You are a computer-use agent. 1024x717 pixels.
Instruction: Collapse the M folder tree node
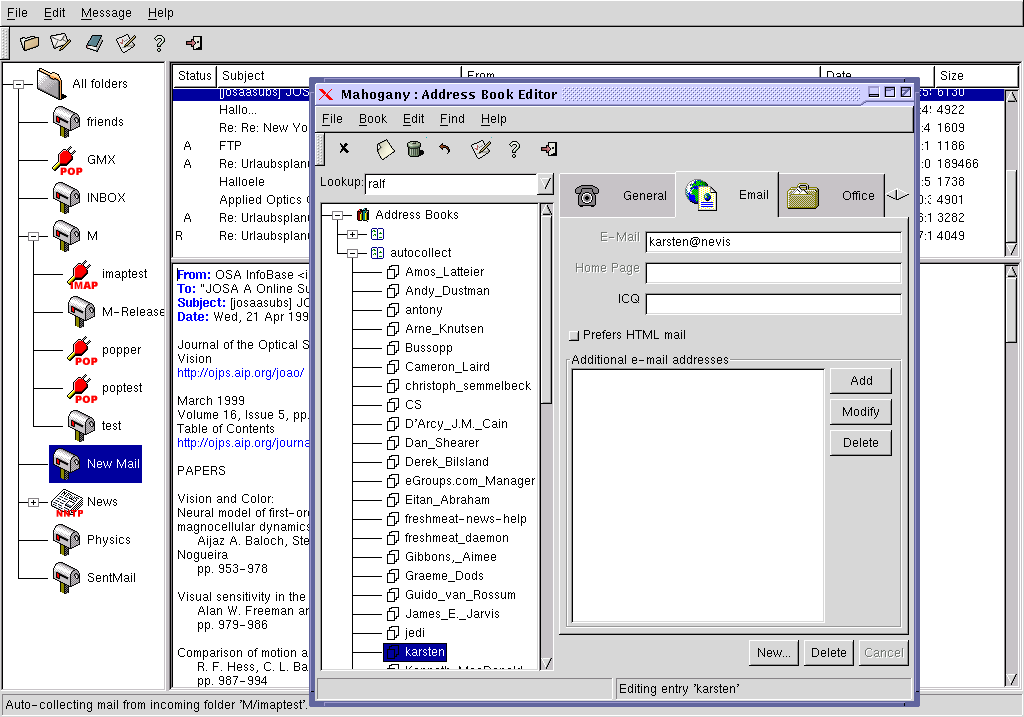34,236
